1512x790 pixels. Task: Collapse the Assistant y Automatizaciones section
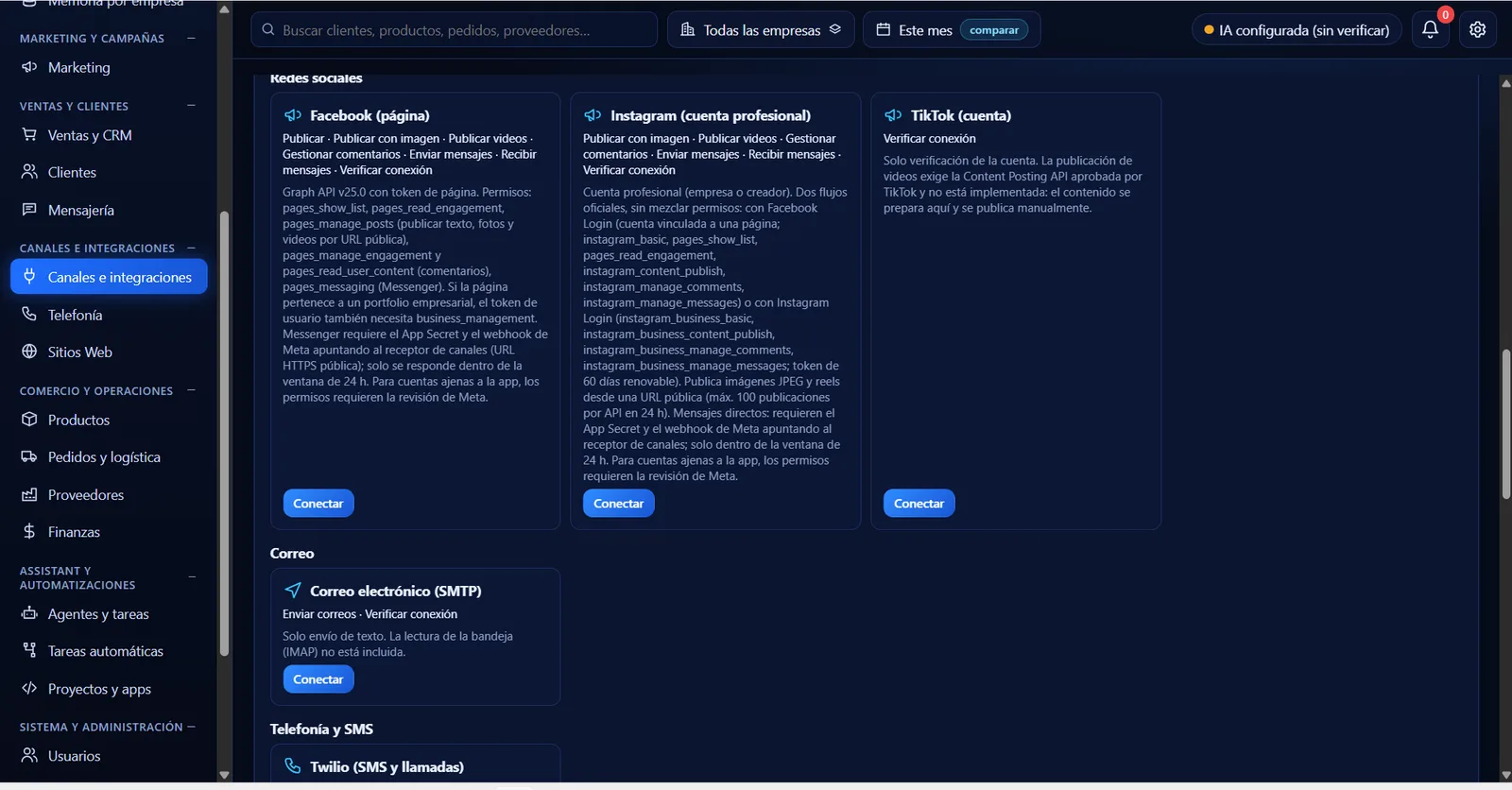pyautogui.click(x=191, y=577)
